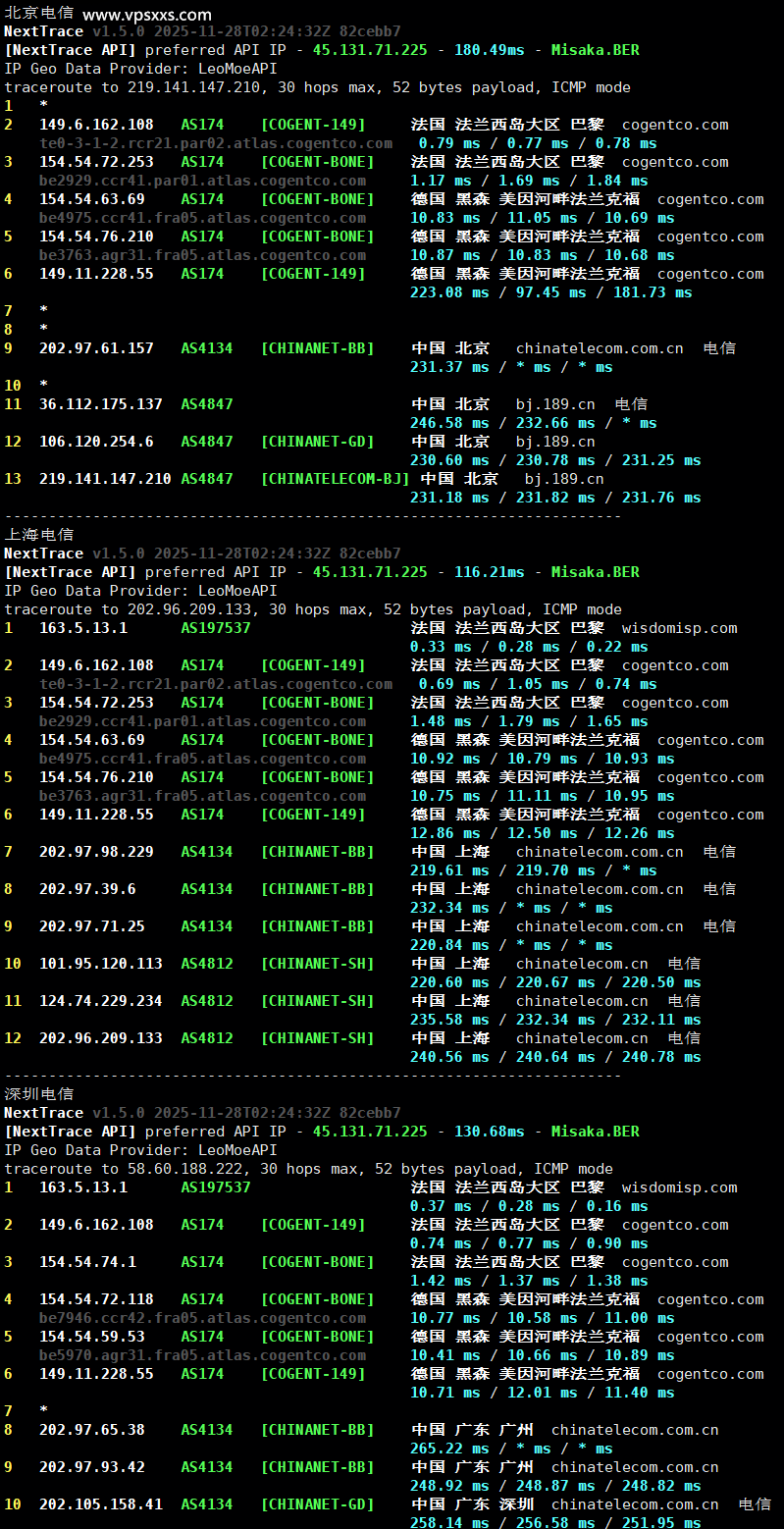Click hop IP 154.54.74.1
Image resolution: width=784 pixels, height=1529 pixels.
pos(87,1262)
